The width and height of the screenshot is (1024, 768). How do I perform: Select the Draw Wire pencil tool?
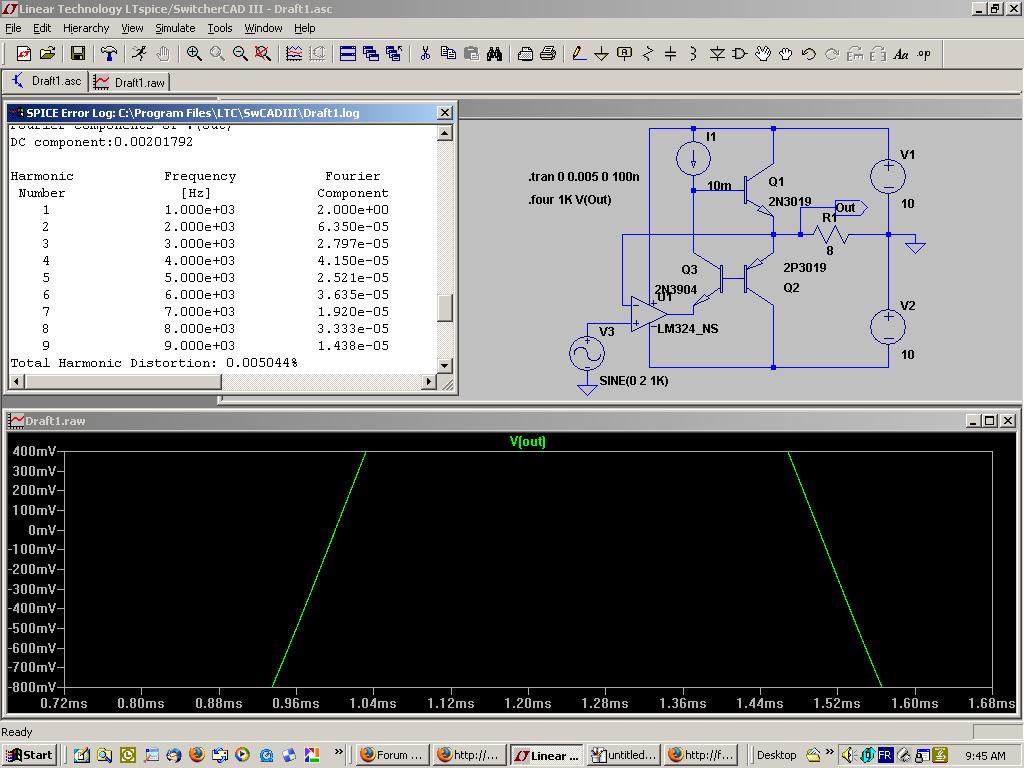click(x=578, y=54)
